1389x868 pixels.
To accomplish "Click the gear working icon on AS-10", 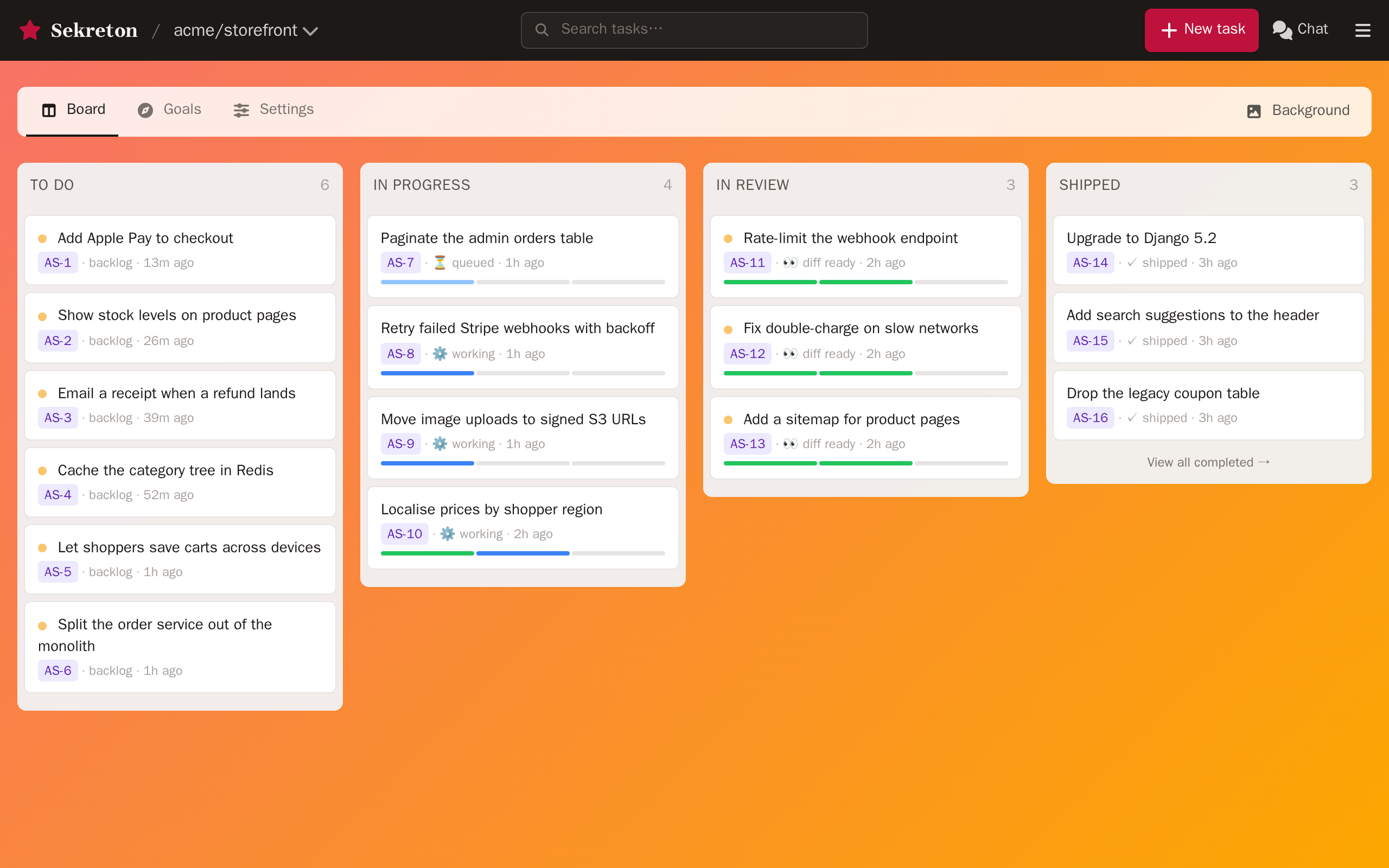I will (x=447, y=534).
